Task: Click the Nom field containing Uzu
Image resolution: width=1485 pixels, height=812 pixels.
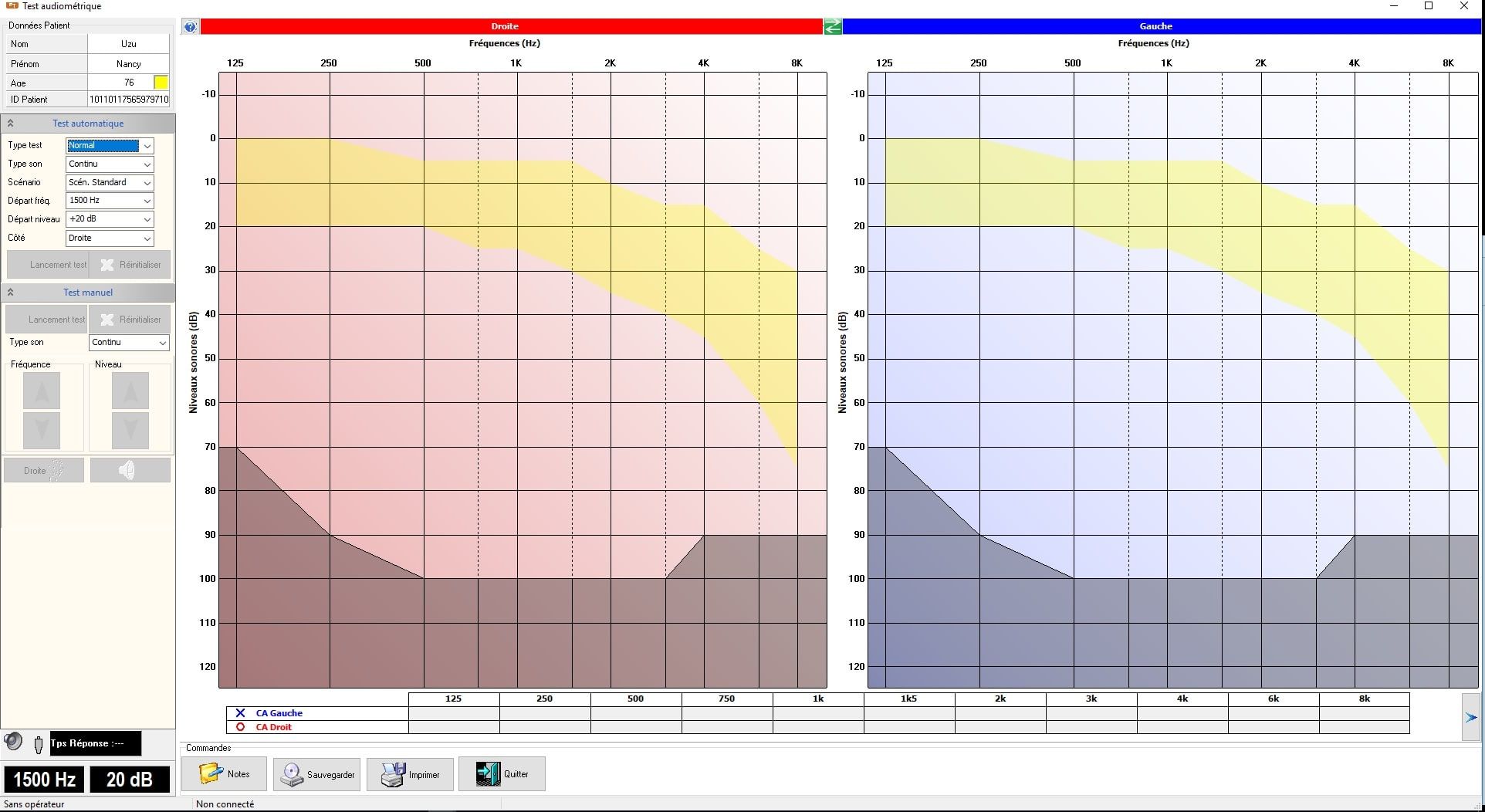Action: [x=128, y=44]
